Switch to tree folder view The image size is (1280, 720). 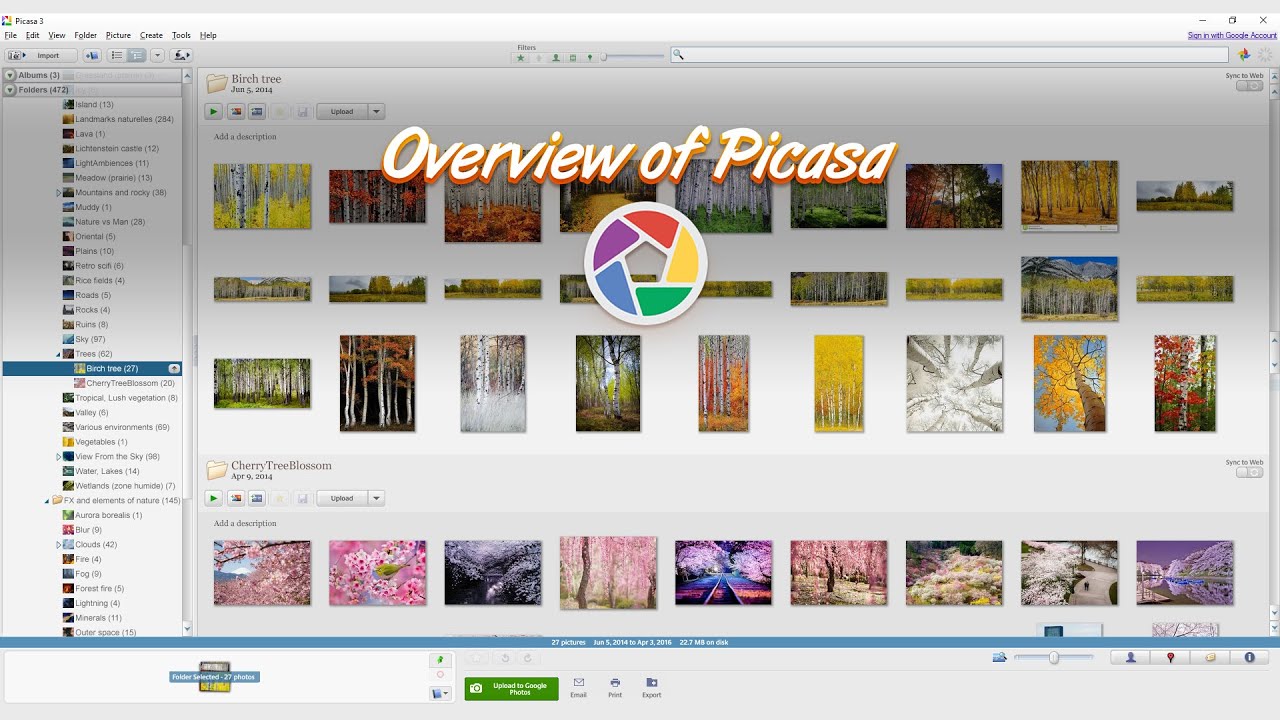pos(136,55)
